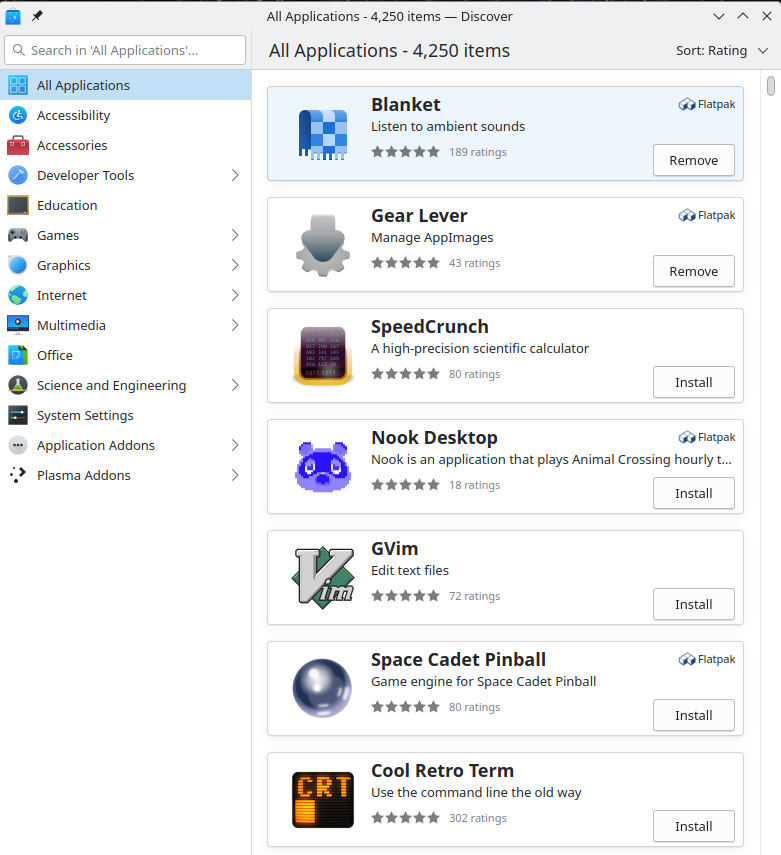This screenshot has height=855, width=781.
Task: Open the Accessibility category
Action: [125, 115]
